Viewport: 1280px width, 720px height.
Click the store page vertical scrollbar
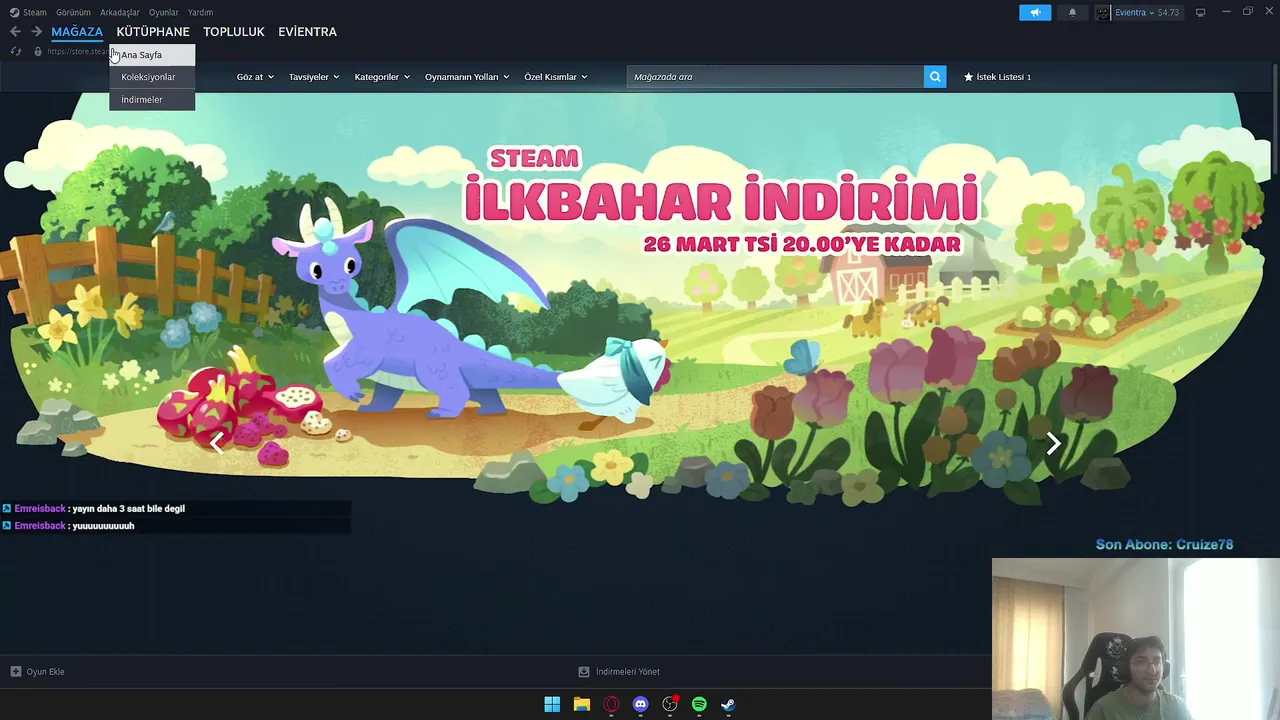coord(1275,120)
